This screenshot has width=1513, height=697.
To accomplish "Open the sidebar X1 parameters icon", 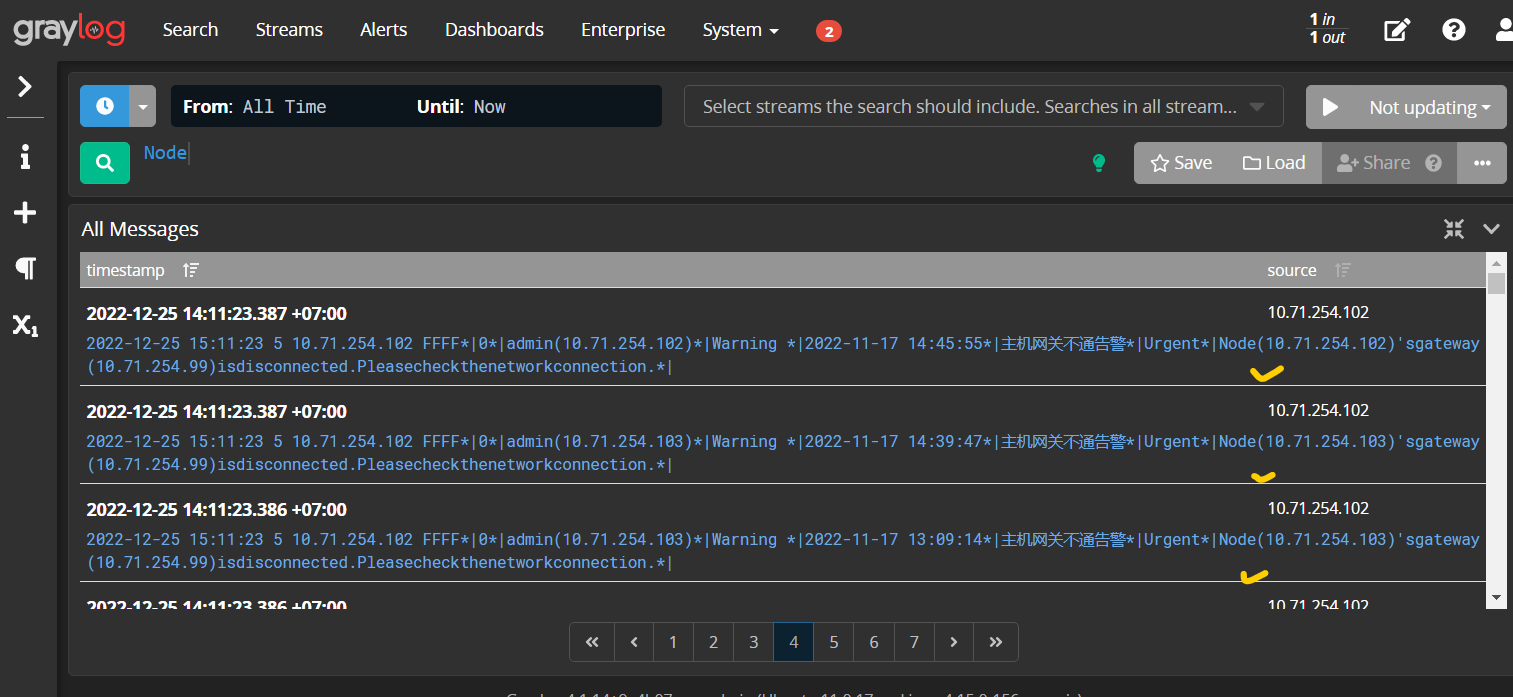I will coord(25,325).
